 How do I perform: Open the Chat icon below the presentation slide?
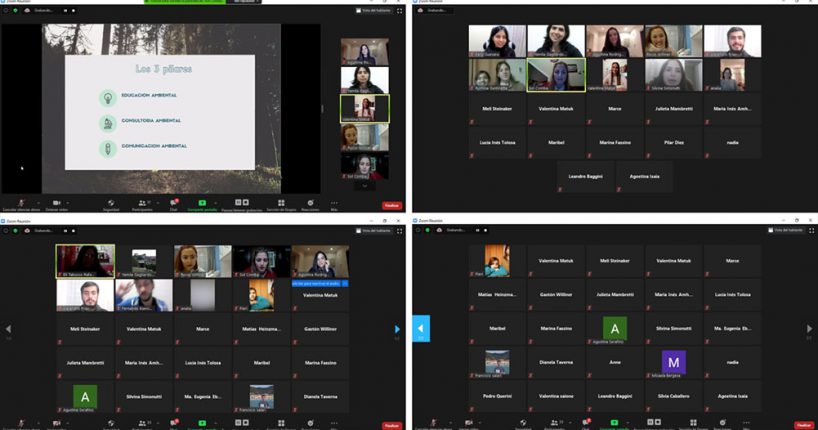tap(173, 203)
